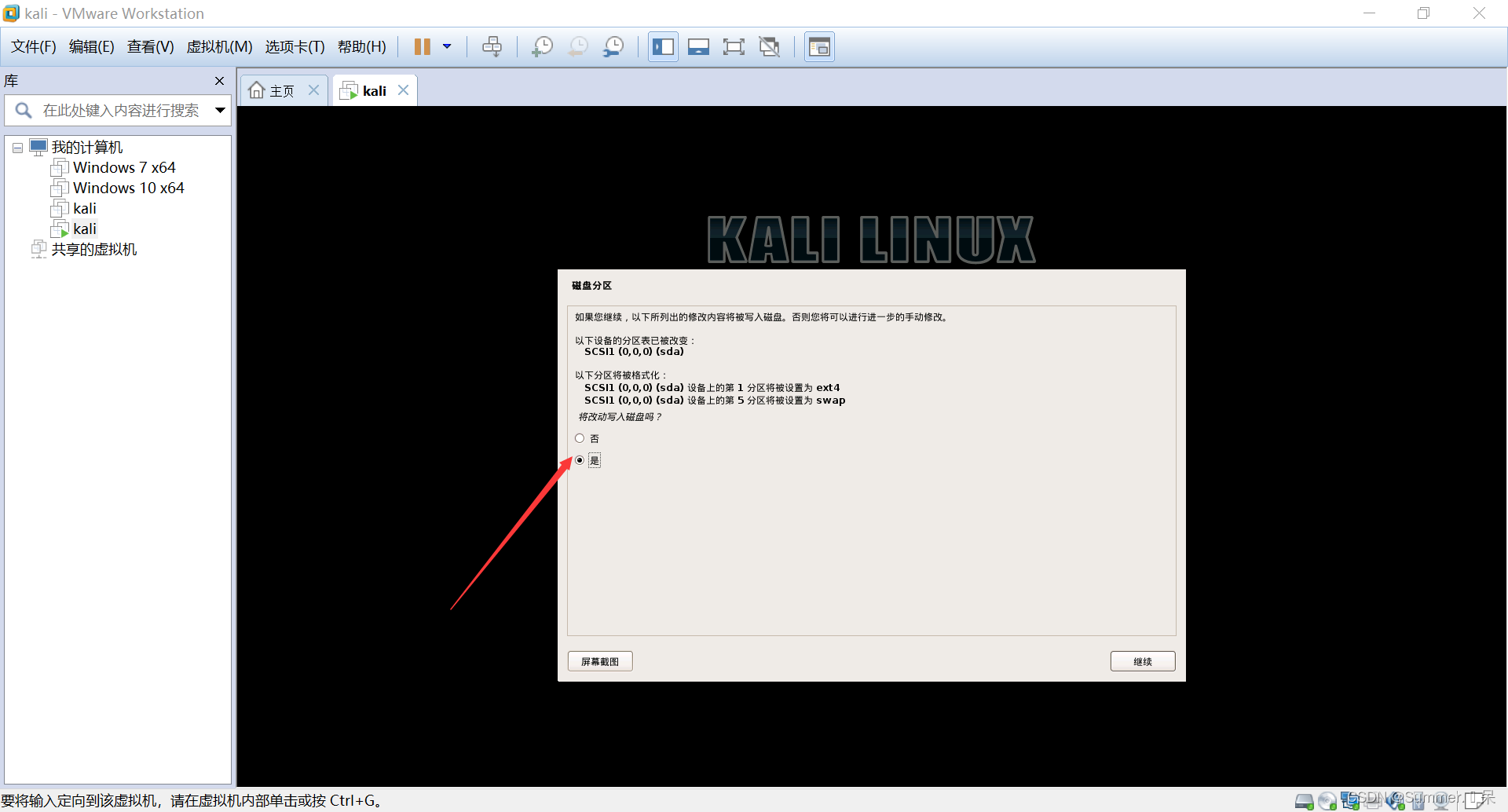Image resolution: width=1508 pixels, height=812 pixels.
Task: Collapse the 我的计算机 tree node
Action: point(17,148)
